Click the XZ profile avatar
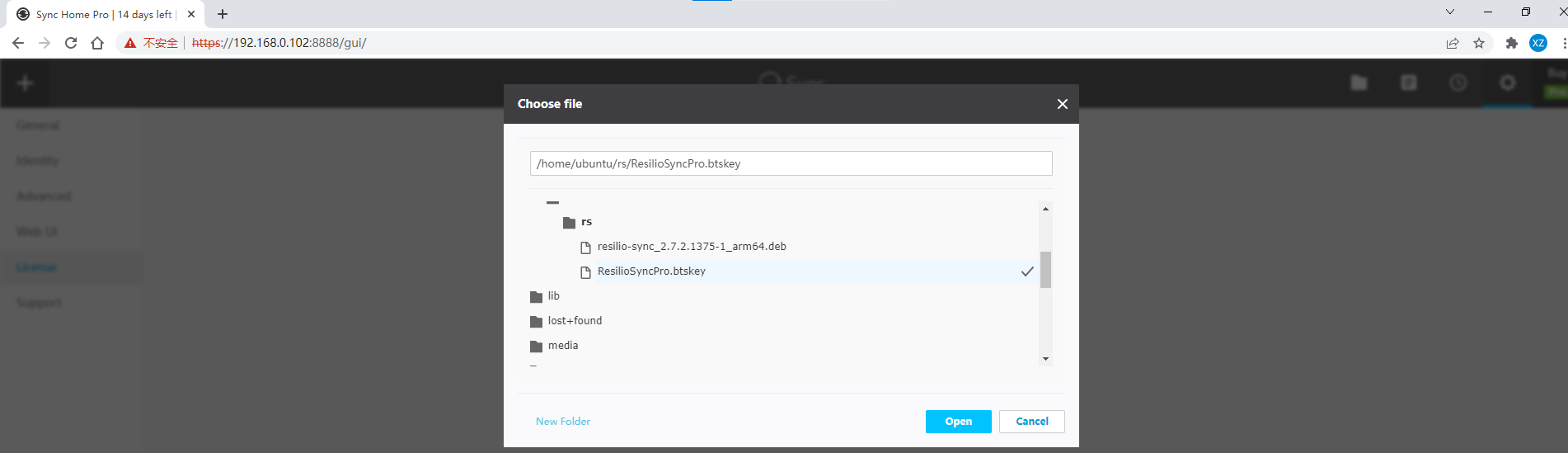Image resolution: width=1568 pixels, height=453 pixels. [1538, 43]
